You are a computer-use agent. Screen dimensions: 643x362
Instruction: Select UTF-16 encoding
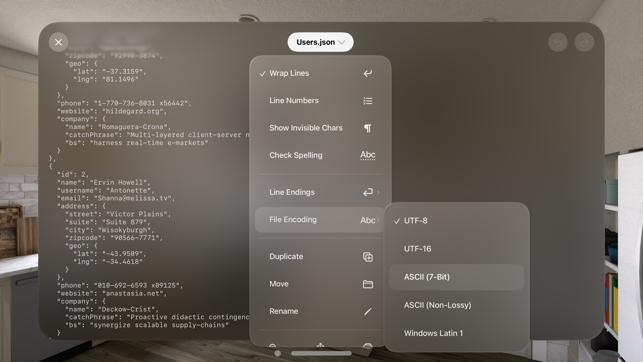pos(456,249)
